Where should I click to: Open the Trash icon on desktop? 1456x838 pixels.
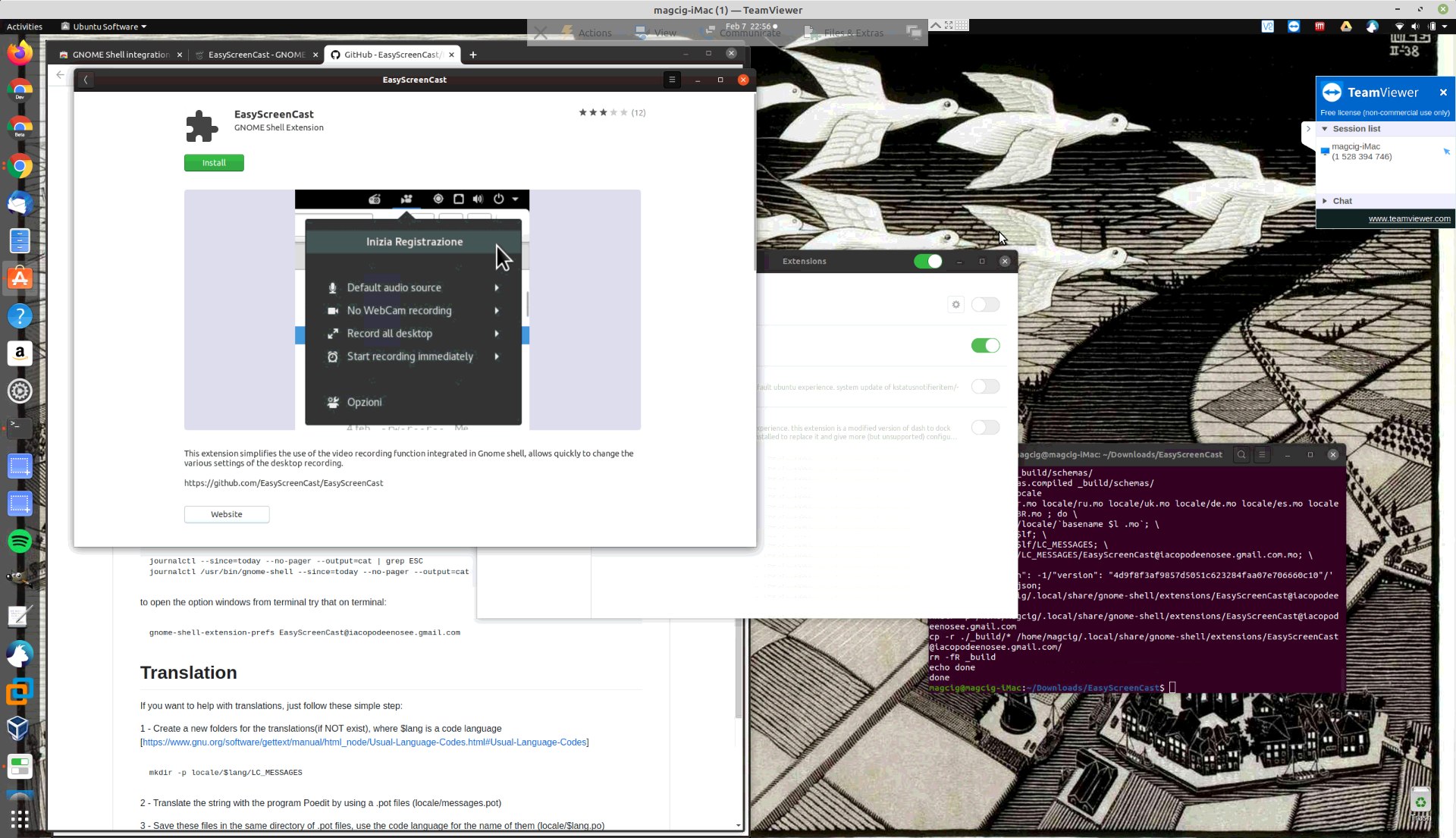pos(1420,804)
